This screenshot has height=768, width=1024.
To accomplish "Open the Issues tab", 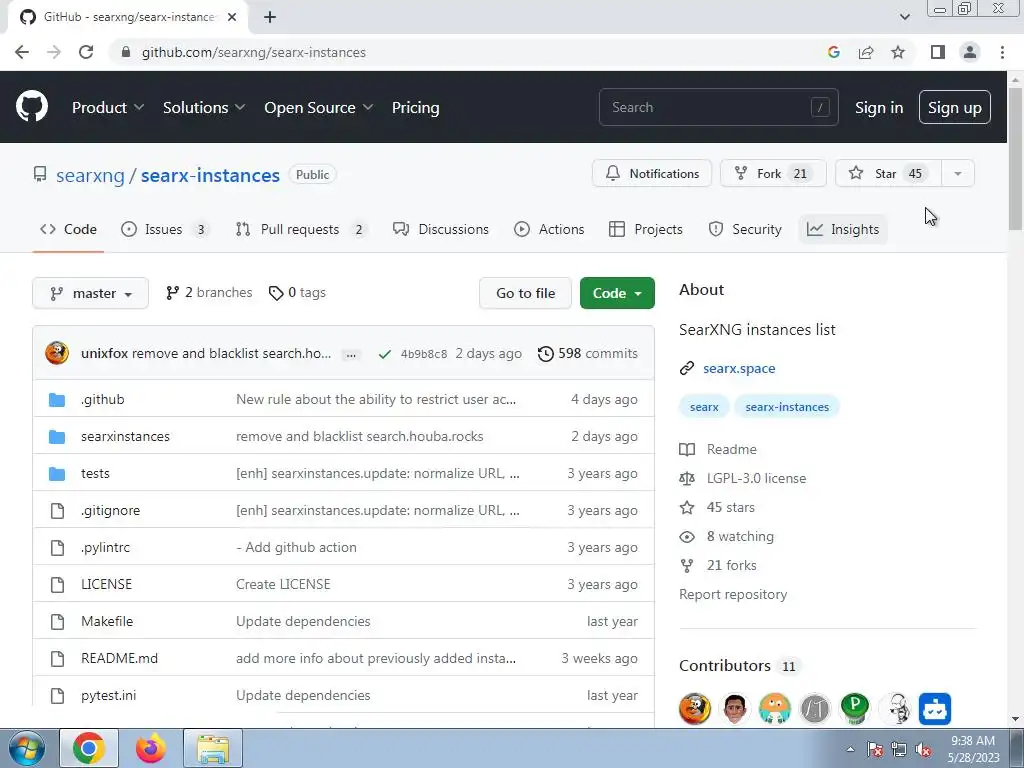I will tap(164, 229).
